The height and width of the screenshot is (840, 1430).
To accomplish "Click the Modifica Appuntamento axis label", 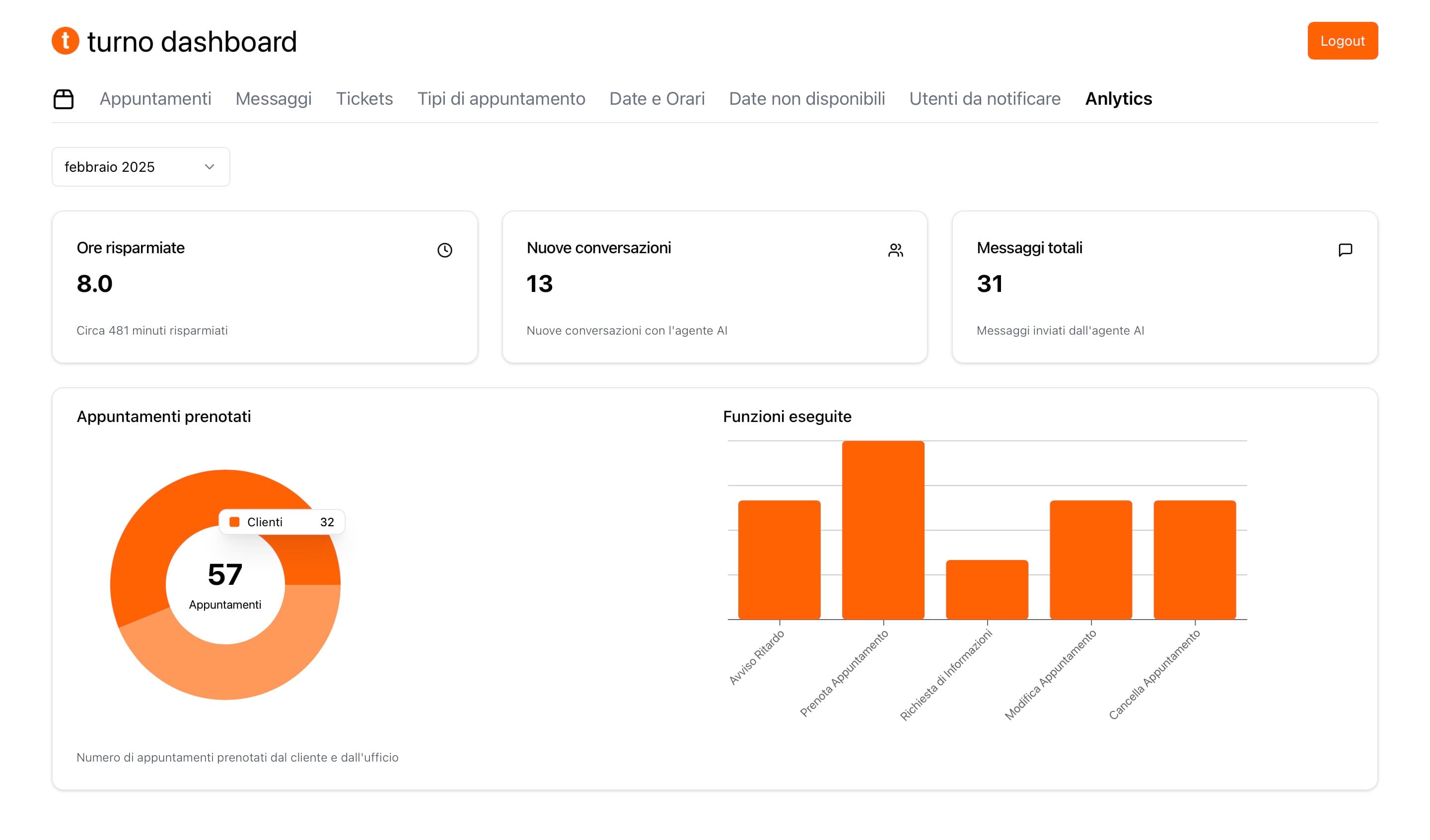I will click(1050, 675).
